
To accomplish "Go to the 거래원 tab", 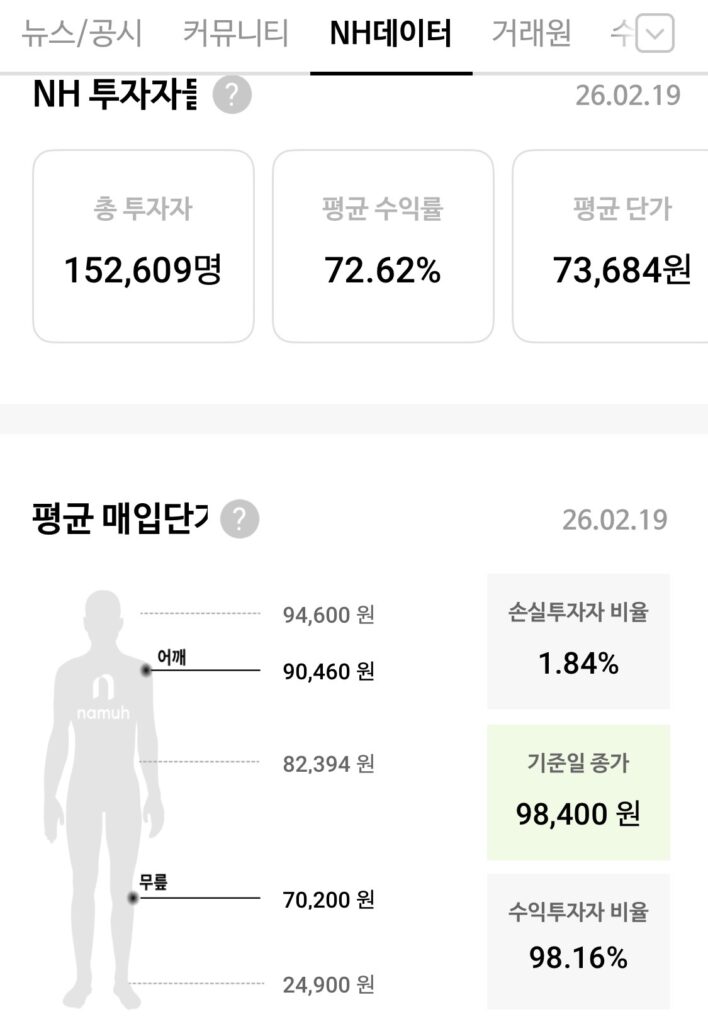I will click(531, 34).
